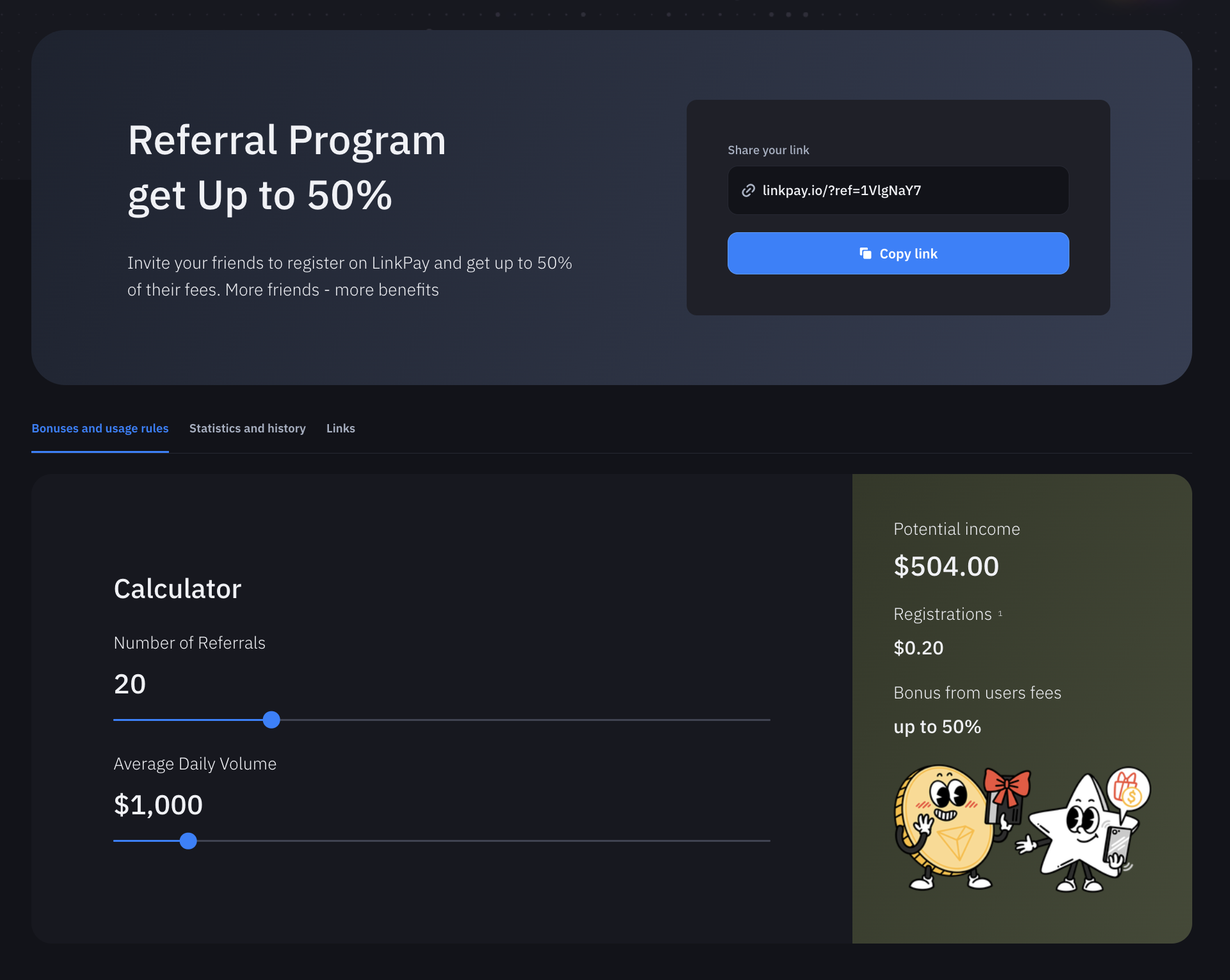
Task: Click the Number of Referrals value 20
Action: pos(130,684)
